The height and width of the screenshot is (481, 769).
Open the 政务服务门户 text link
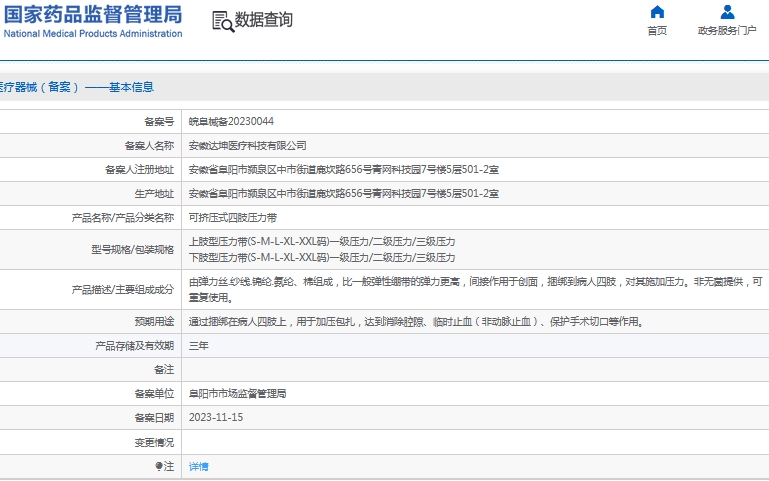(x=727, y=30)
